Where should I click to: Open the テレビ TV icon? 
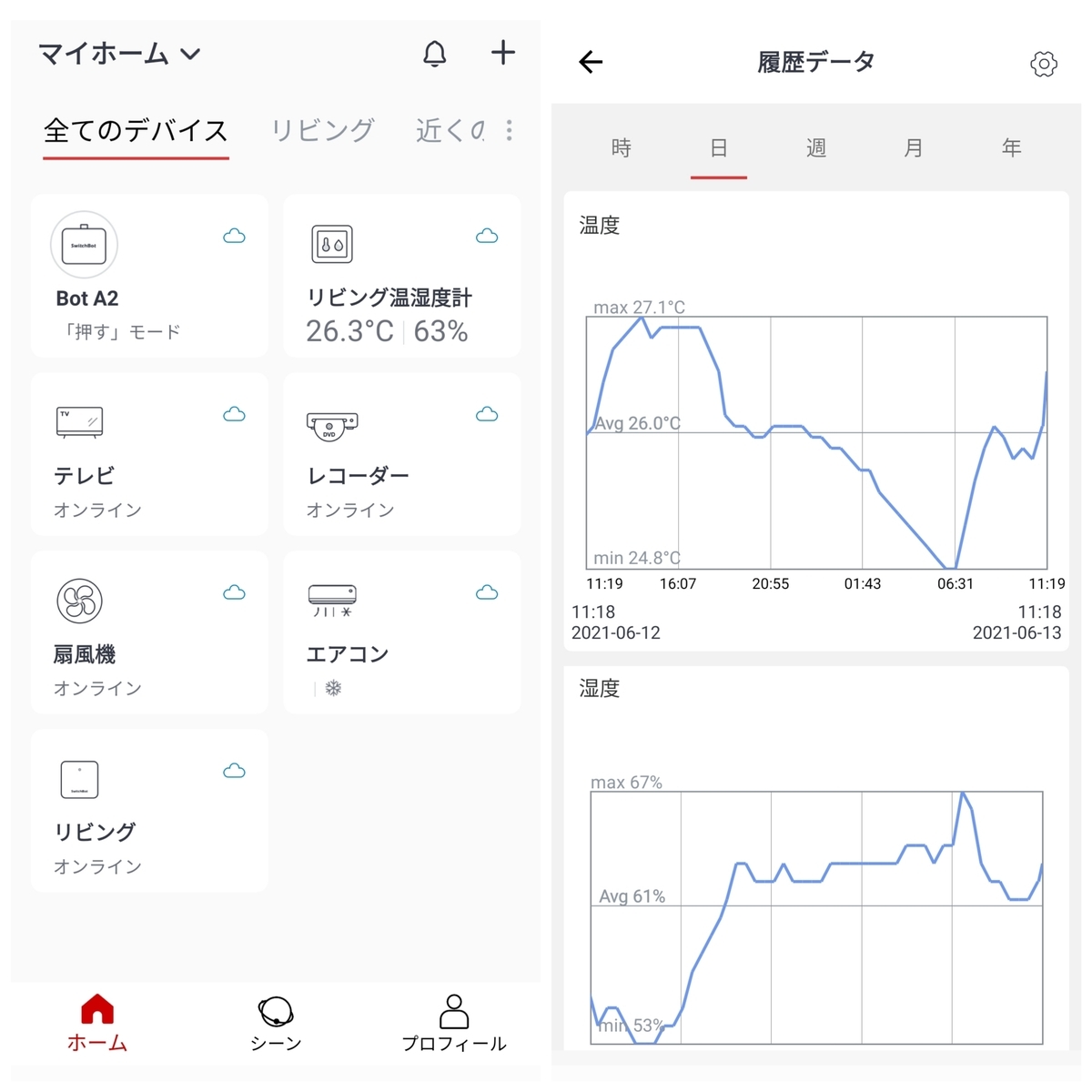pyautogui.click(x=79, y=422)
